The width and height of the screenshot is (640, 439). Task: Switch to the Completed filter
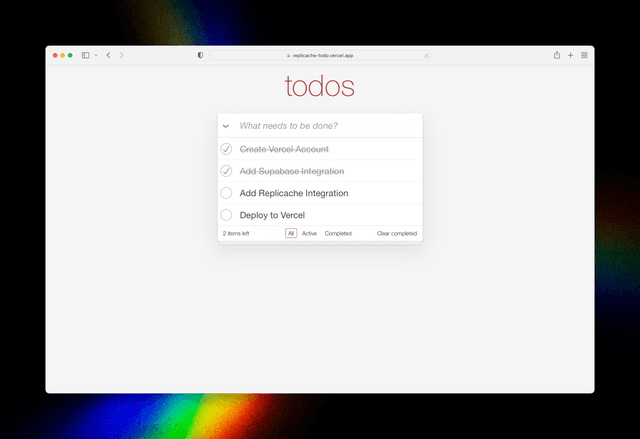tap(338, 233)
